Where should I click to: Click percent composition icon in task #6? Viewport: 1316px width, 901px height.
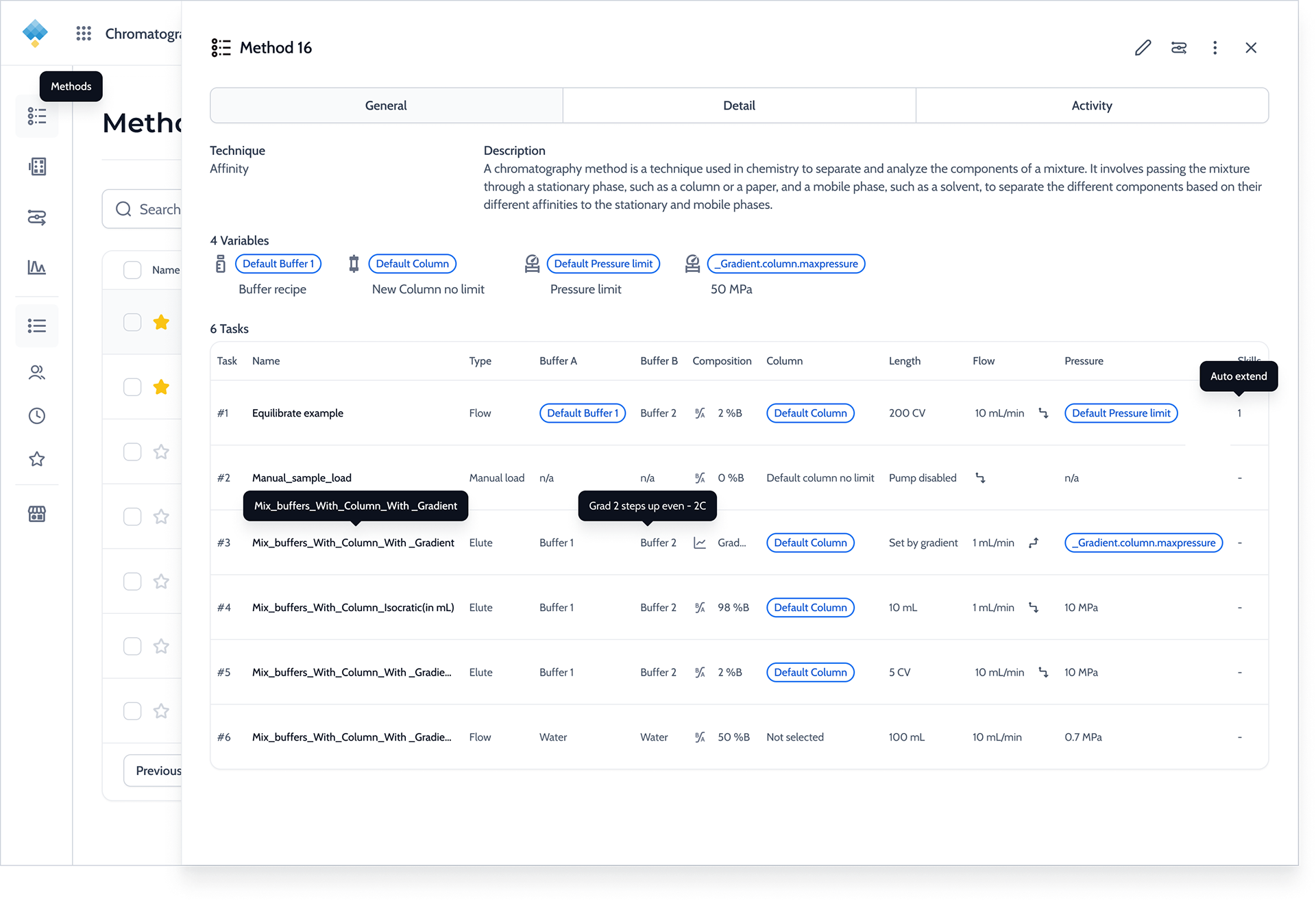pos(700,737)
